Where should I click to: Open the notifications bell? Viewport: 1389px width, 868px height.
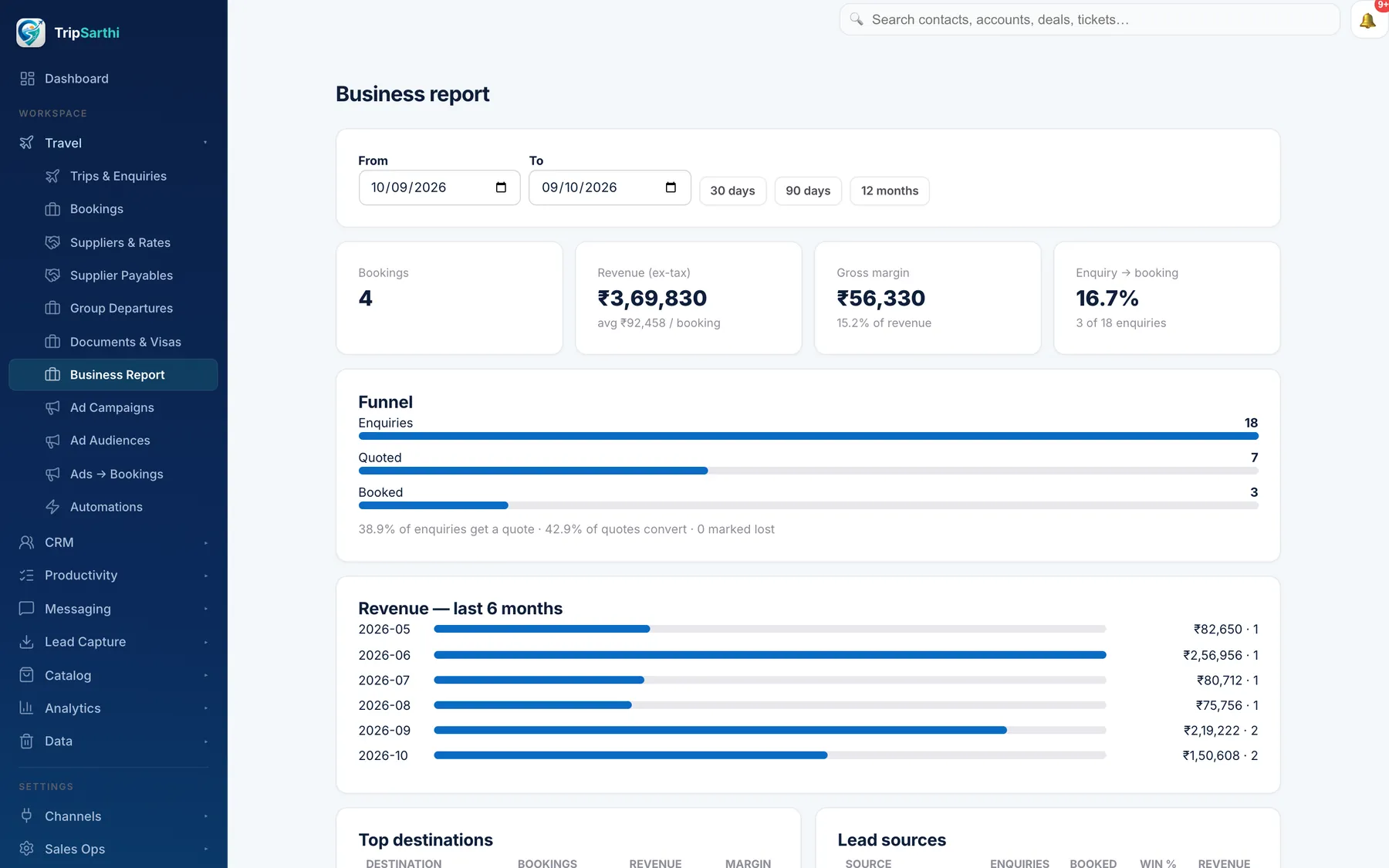(x=1368, y=20)
